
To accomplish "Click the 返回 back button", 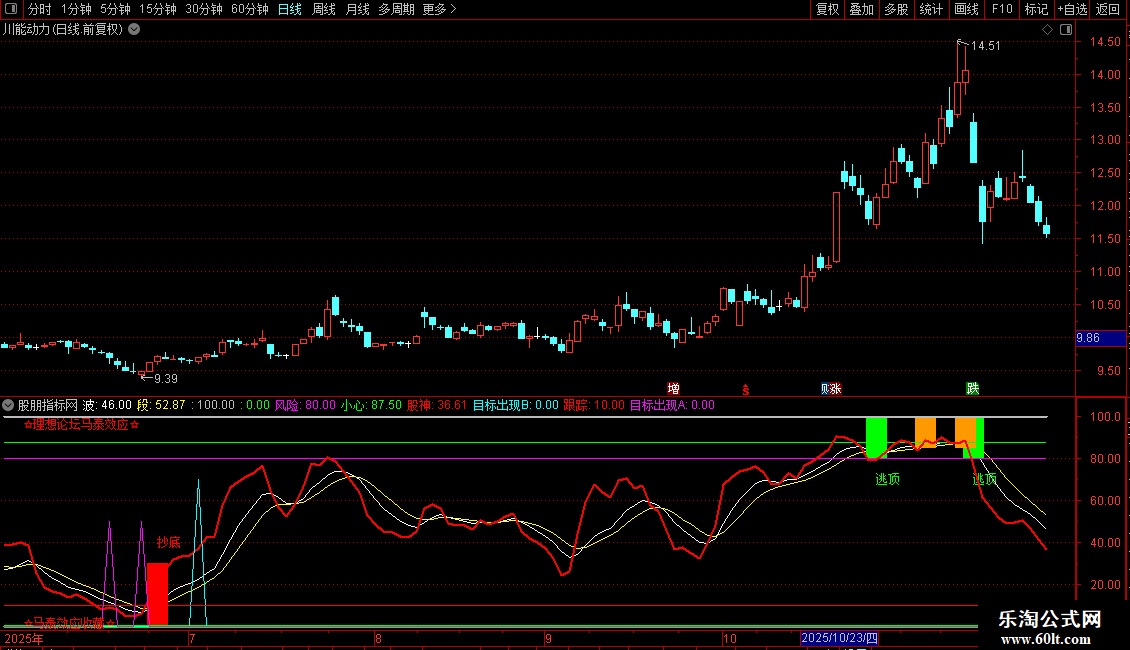I will [1108, 10].
